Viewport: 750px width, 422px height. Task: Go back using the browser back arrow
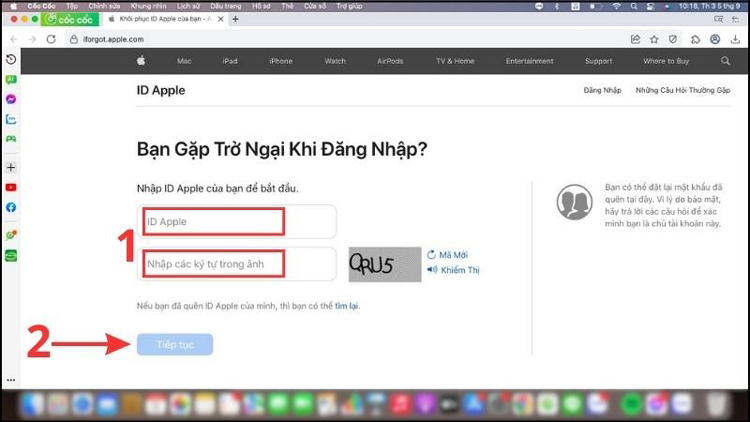click(x=14, y=39)
